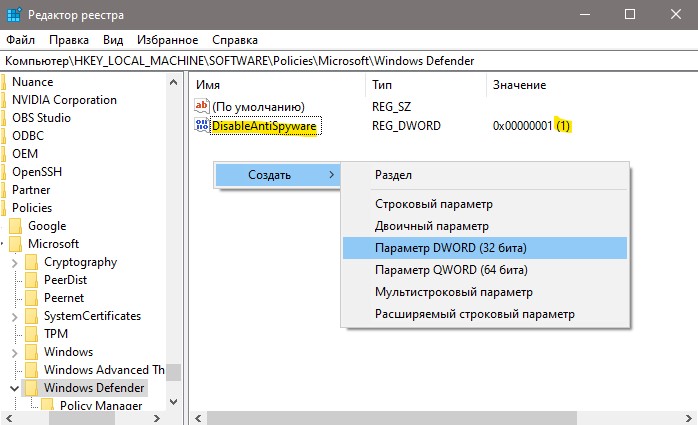
Task: Click the Windows Defender folder icon
Action: click(x=32, y=388)
